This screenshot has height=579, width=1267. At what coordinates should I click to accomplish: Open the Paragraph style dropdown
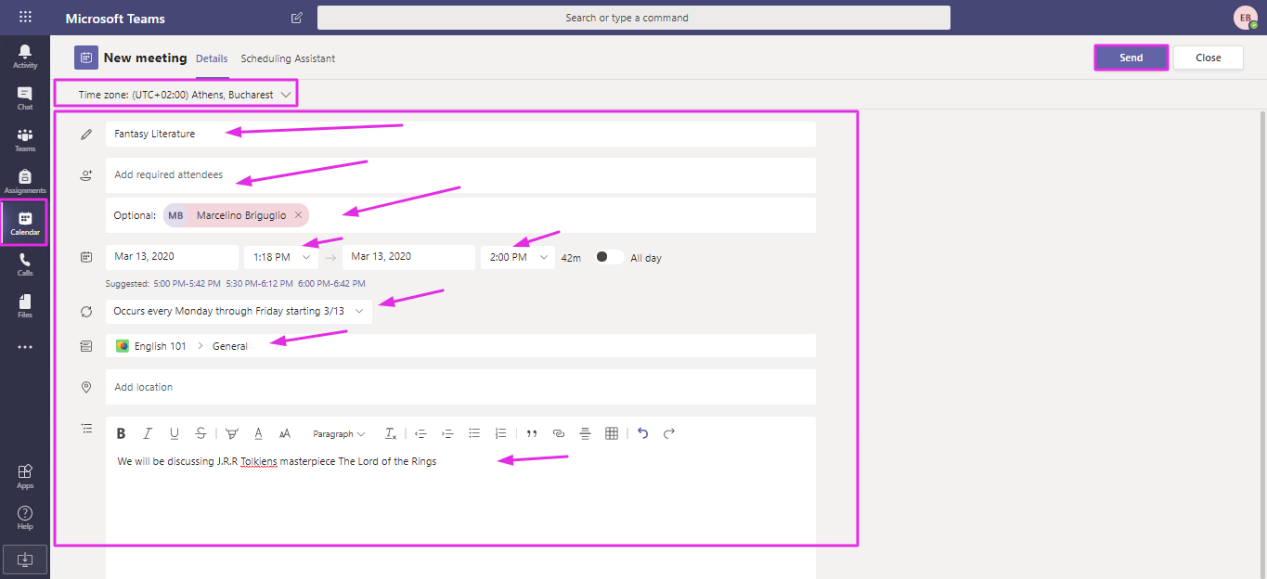(x=339, y=434)
